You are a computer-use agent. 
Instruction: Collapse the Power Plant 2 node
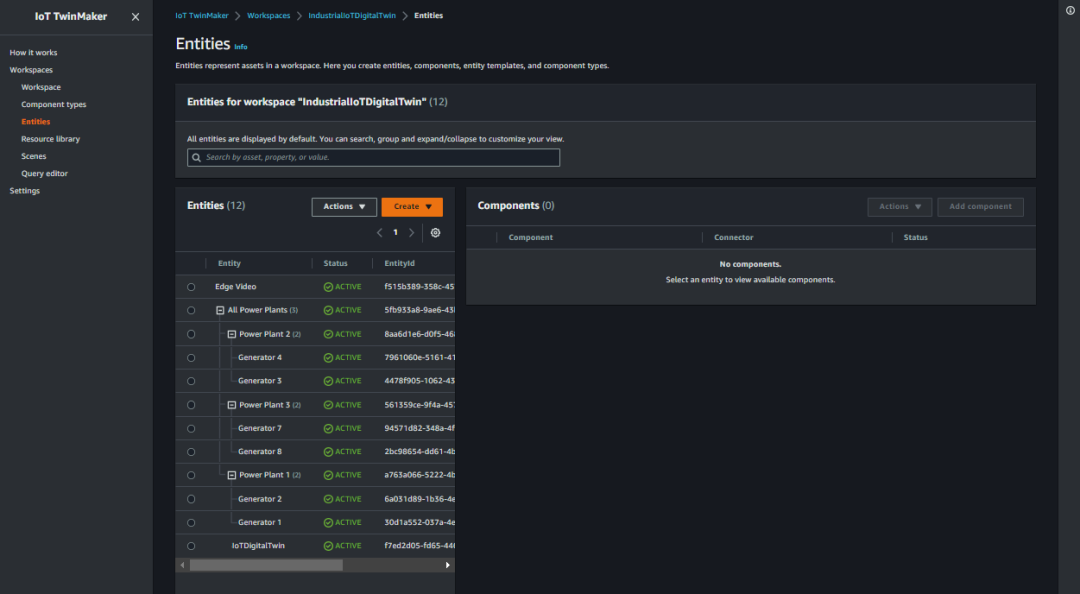[232, 334]
